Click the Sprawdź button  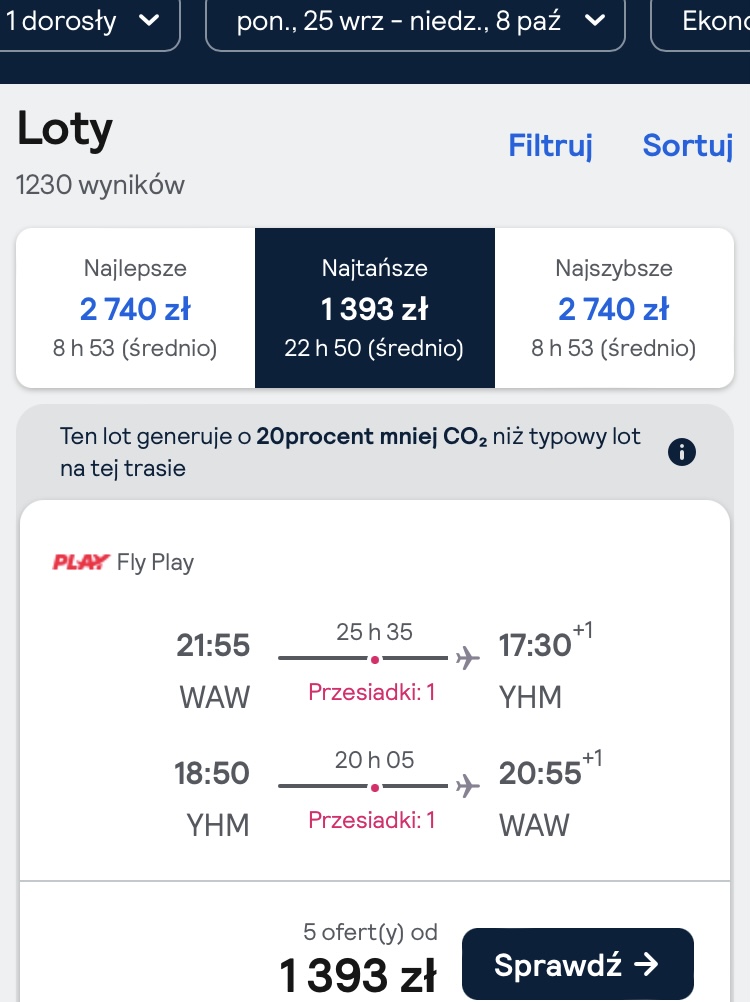578,964
